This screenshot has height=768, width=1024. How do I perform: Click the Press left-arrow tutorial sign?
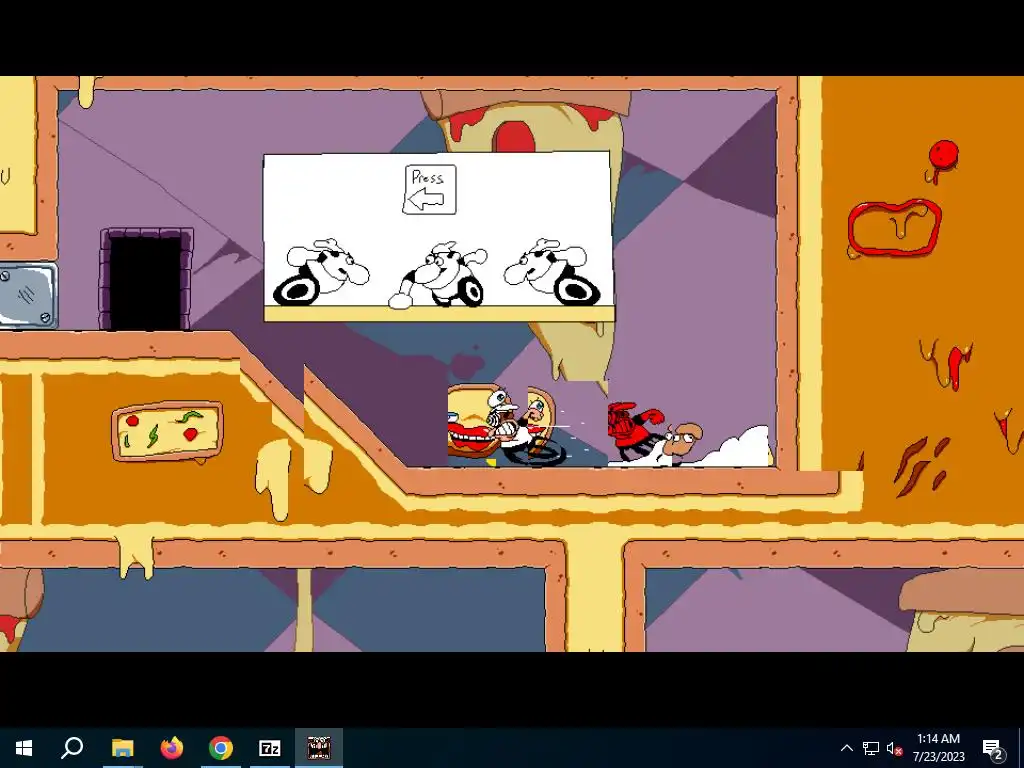(429, 189)
